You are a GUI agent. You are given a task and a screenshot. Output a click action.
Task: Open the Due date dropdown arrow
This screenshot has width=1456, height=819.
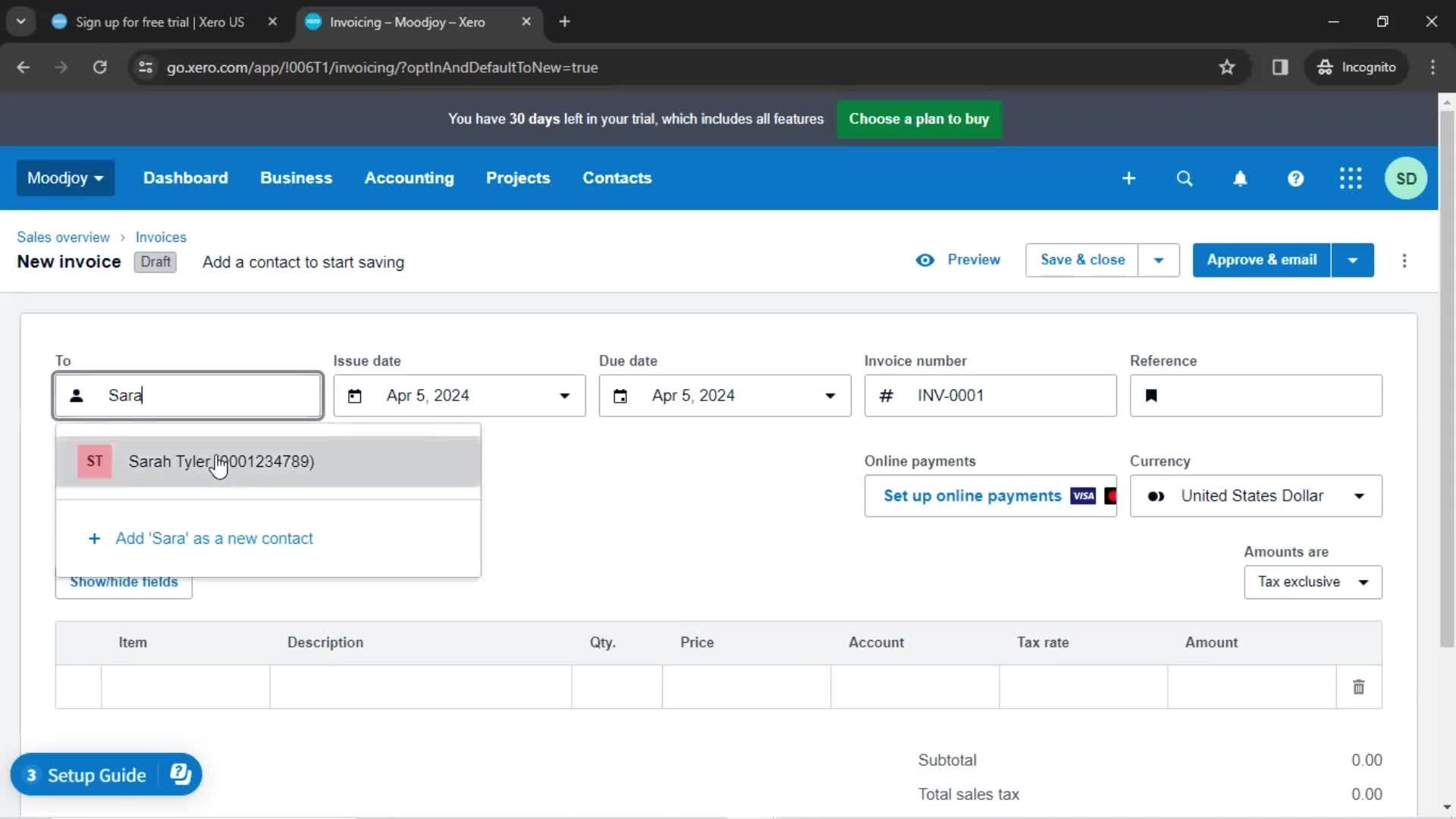(830, 396)
